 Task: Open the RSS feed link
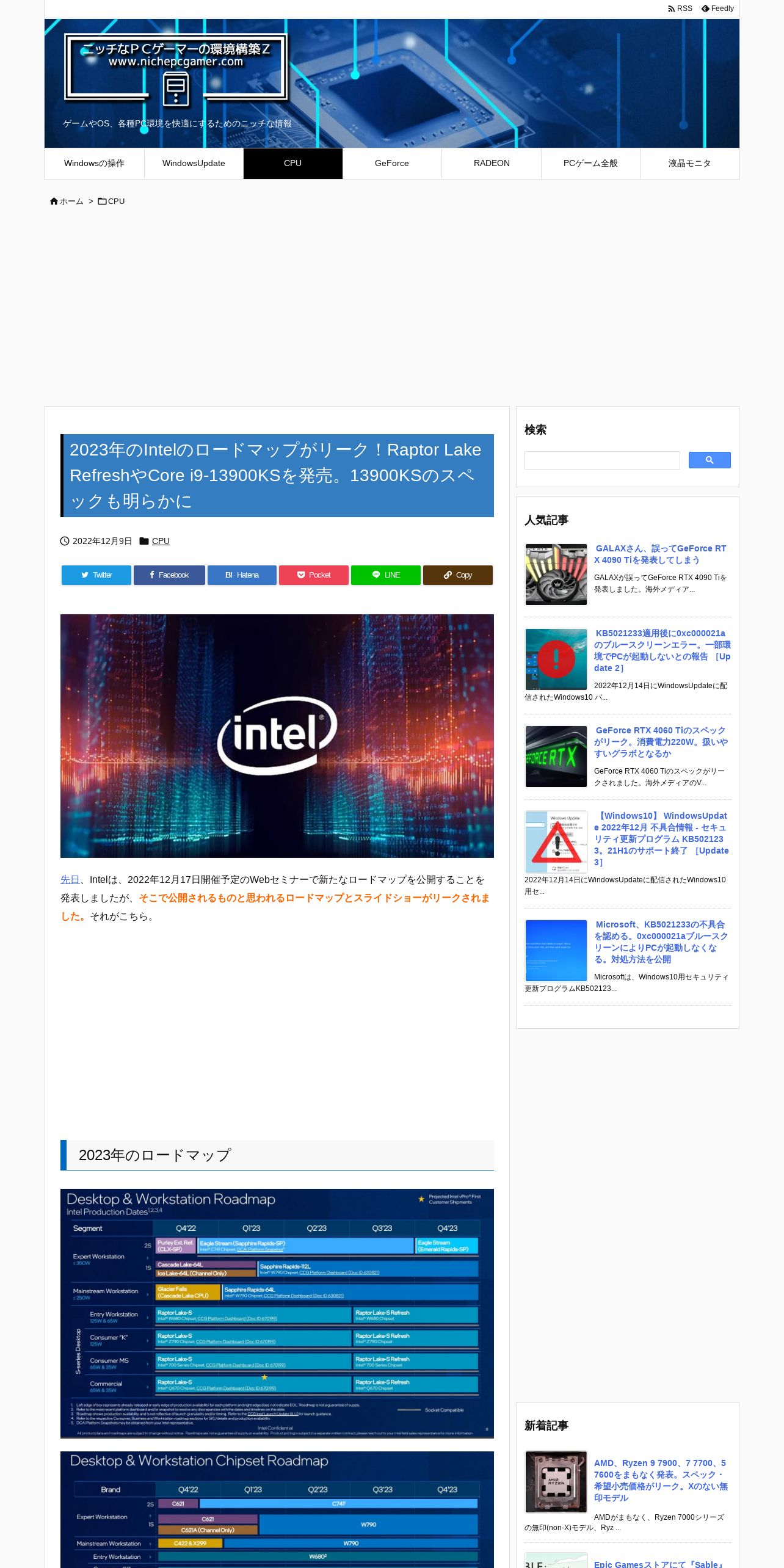coord(680,9)
